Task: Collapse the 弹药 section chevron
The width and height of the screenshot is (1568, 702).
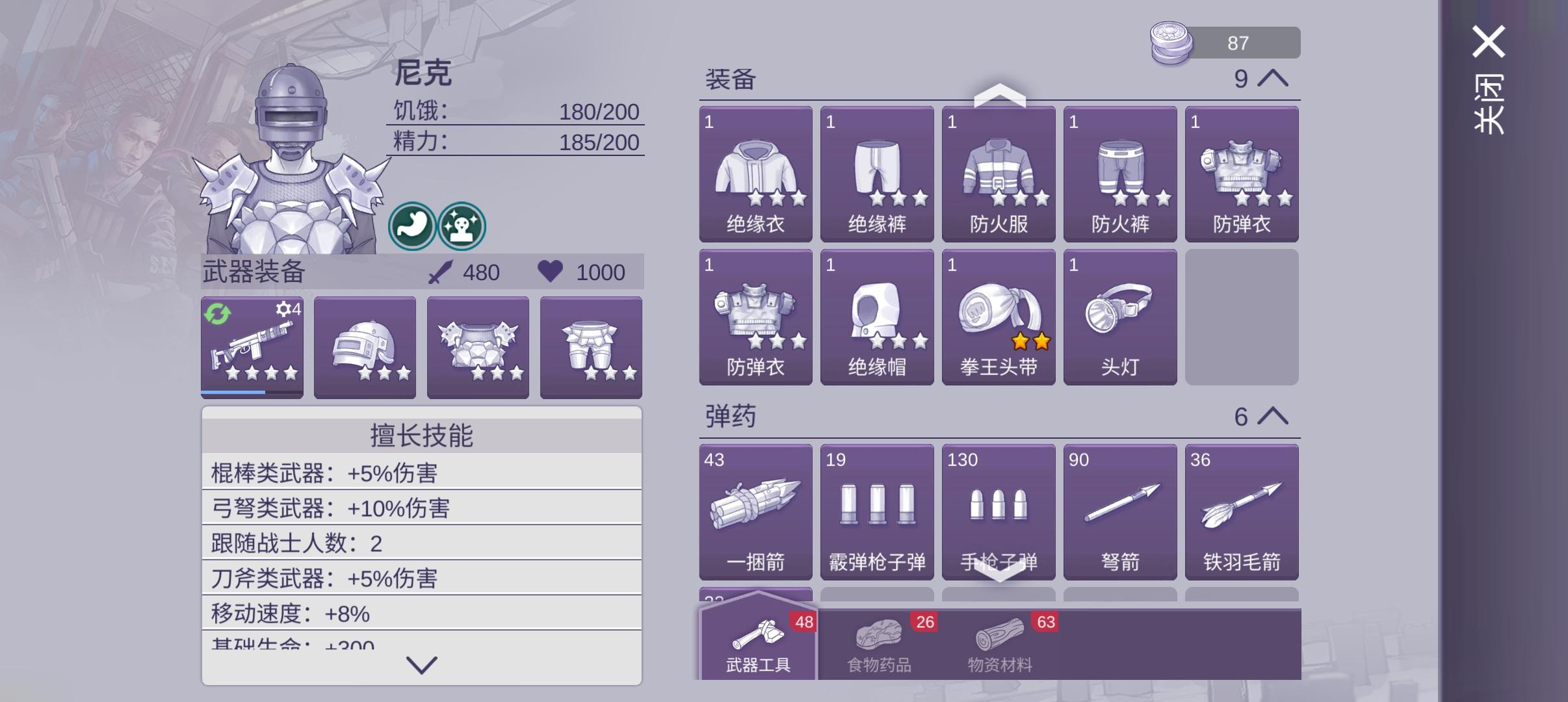Action: (1273, 416)
